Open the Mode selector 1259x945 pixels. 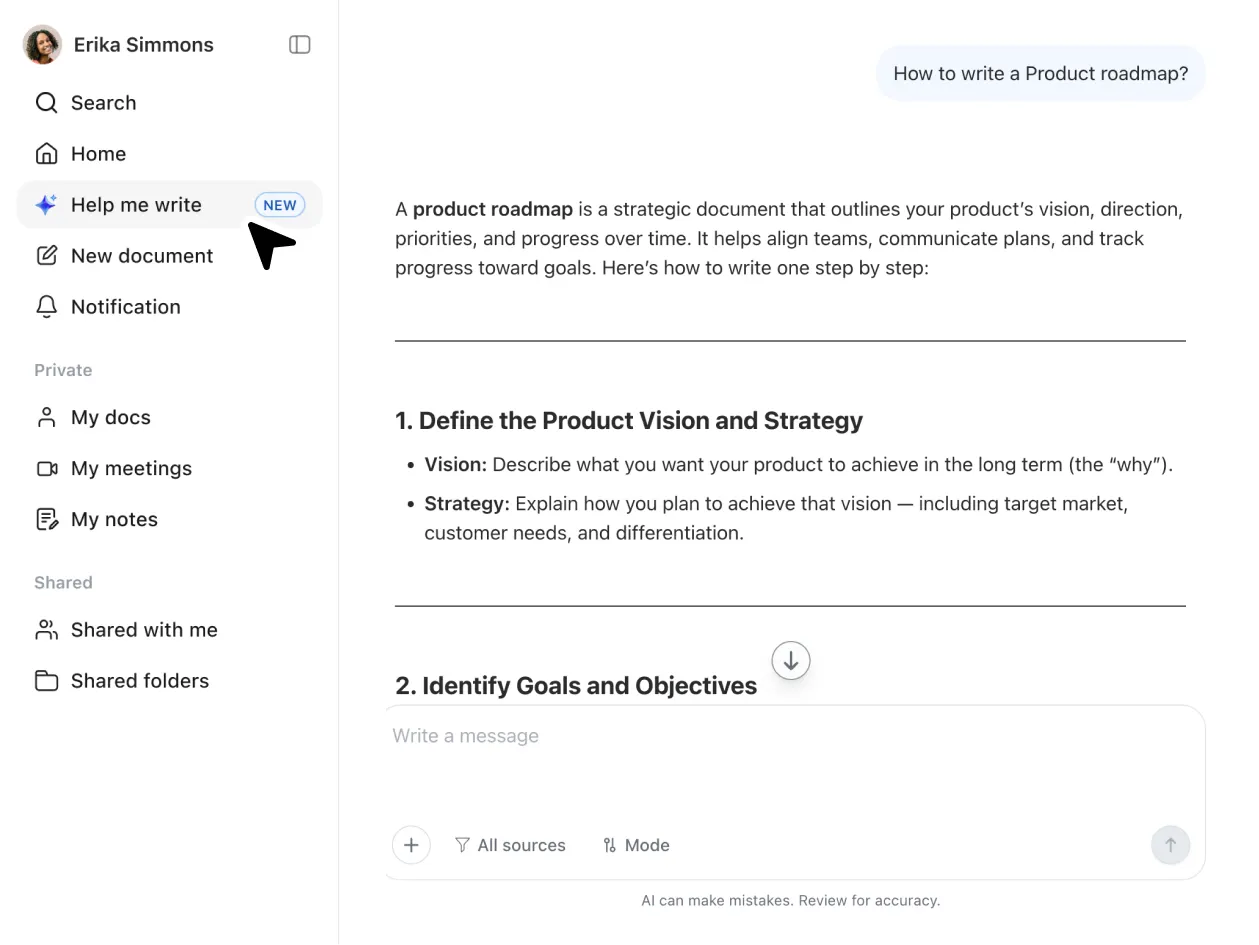click(636, 845)
